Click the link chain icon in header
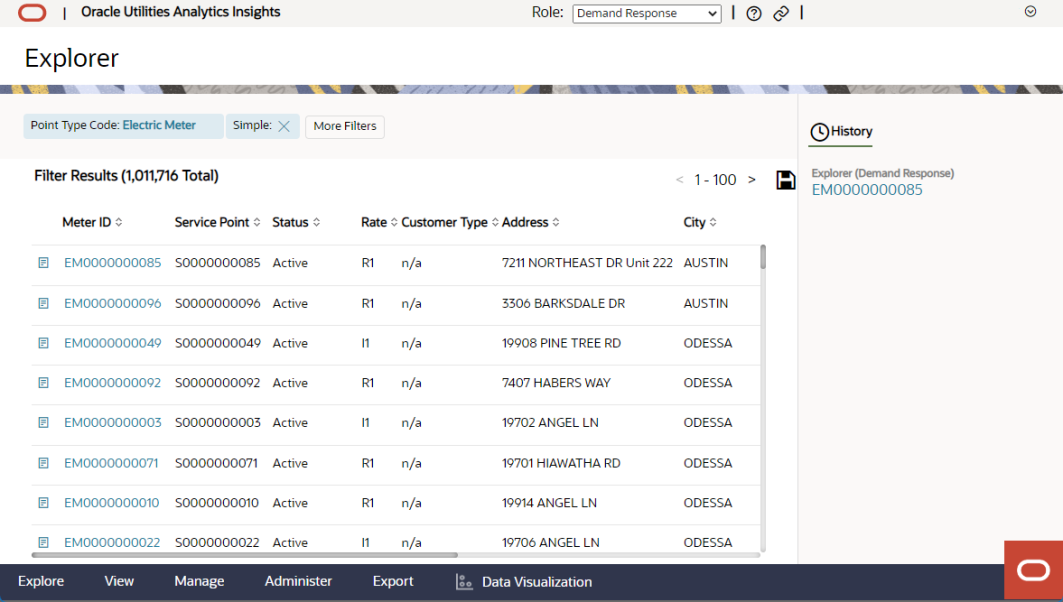The width and height of the screenshot is (1063, 602). tap(781, 14)
